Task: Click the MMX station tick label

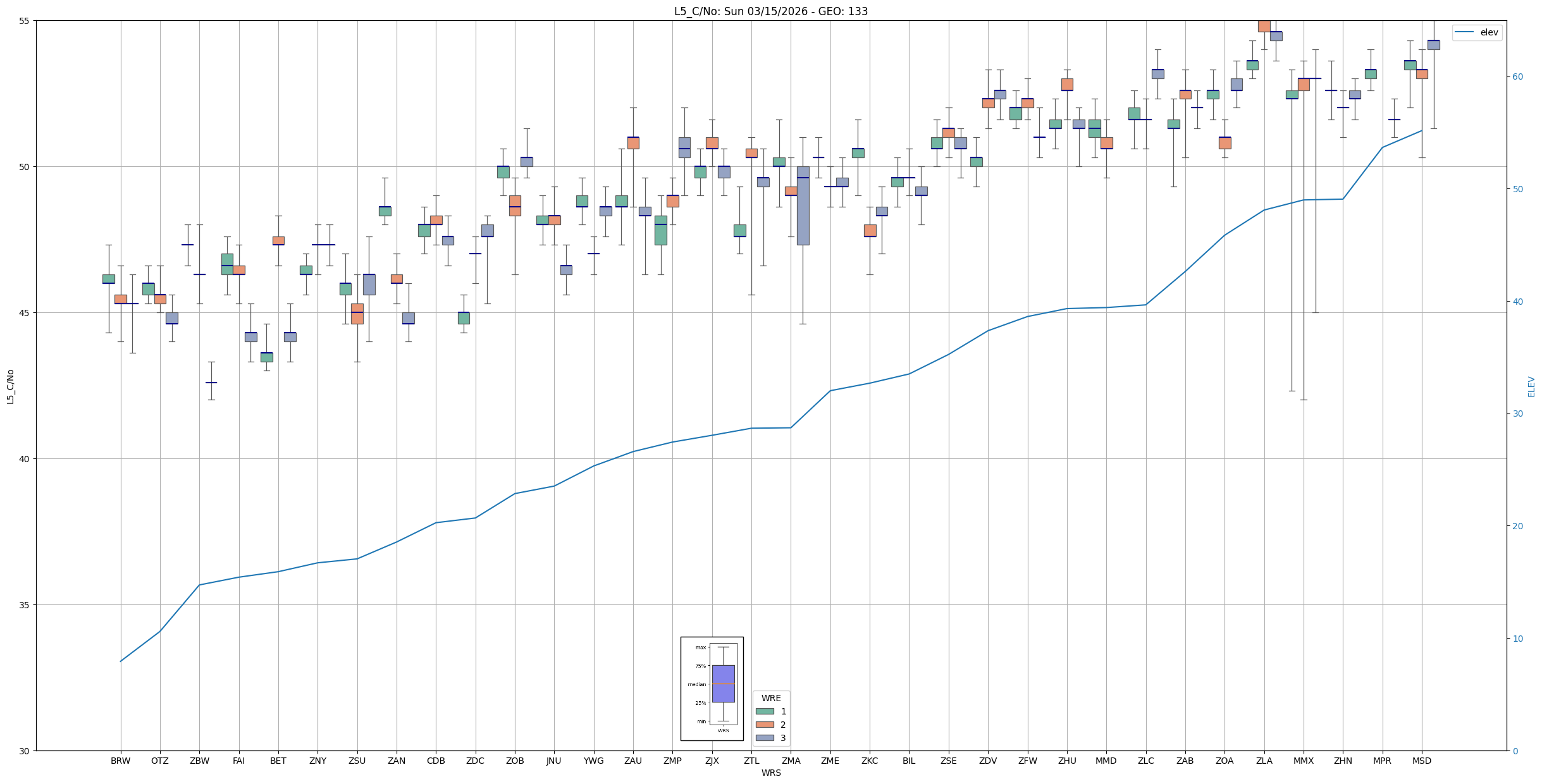Action: click(1303, 761)
